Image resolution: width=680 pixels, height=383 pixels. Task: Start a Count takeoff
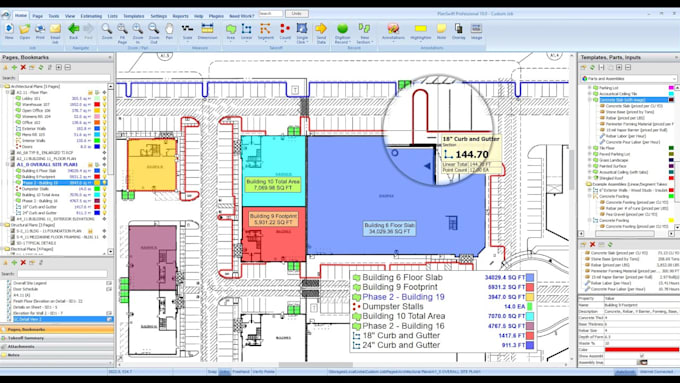tap(285, 29)
